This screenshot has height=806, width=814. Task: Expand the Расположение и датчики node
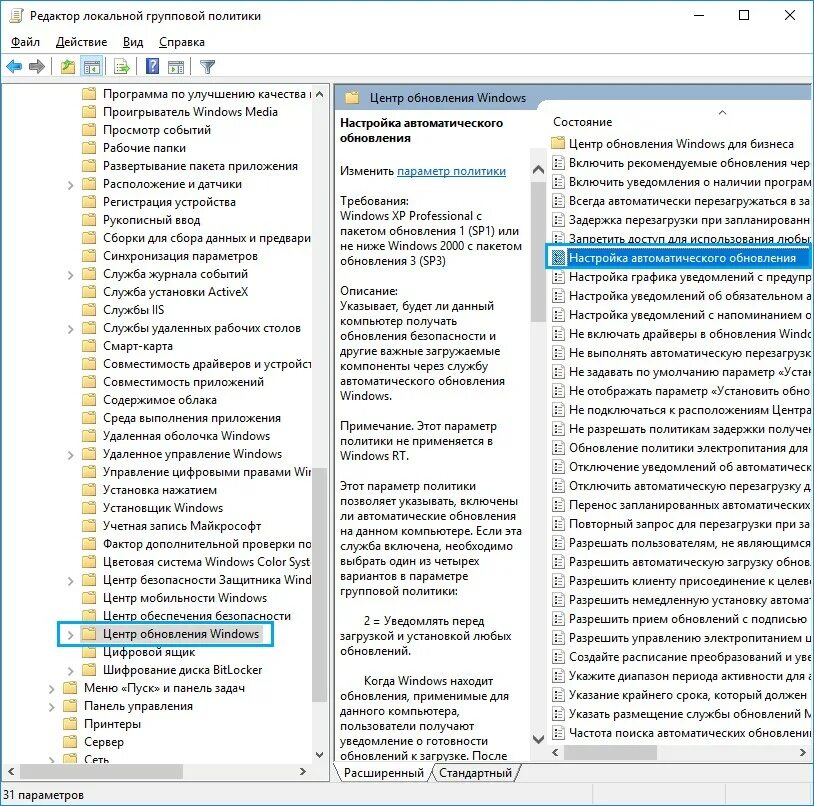[71, 185]
